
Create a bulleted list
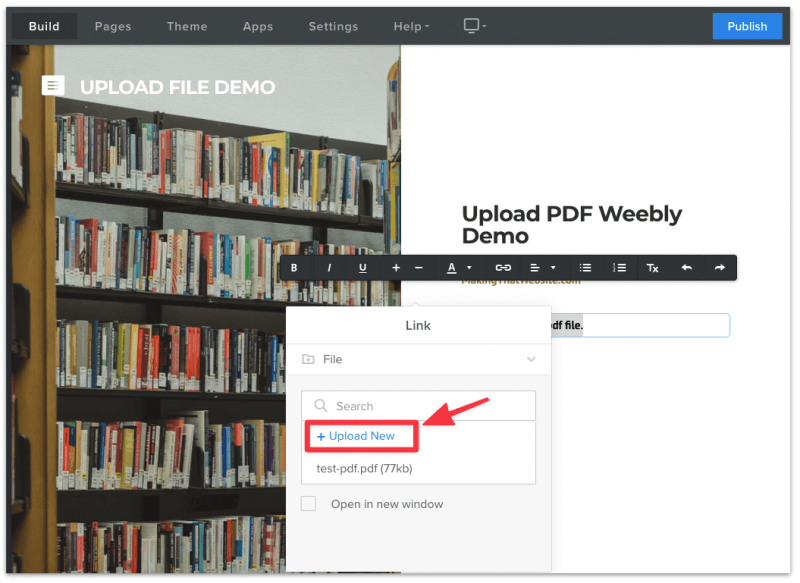(585, 268)
